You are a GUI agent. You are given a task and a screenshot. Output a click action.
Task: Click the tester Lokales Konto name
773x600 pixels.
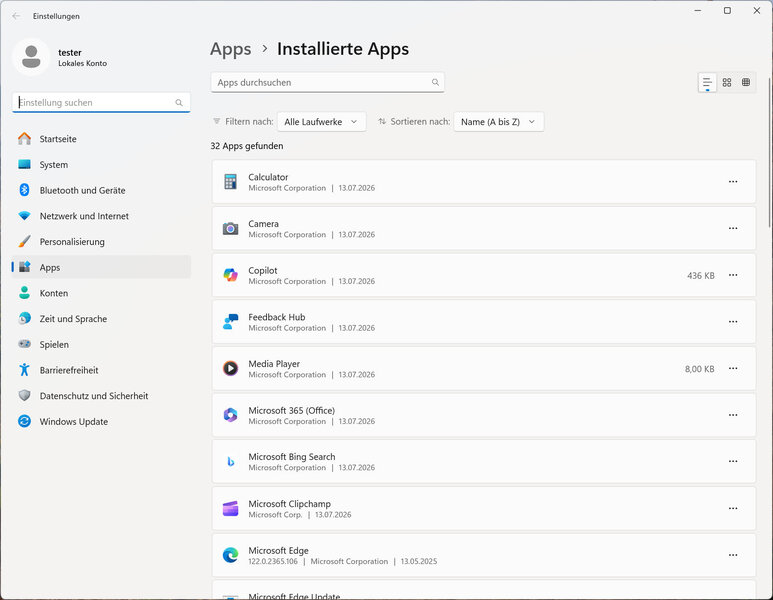tap(82, 57)
